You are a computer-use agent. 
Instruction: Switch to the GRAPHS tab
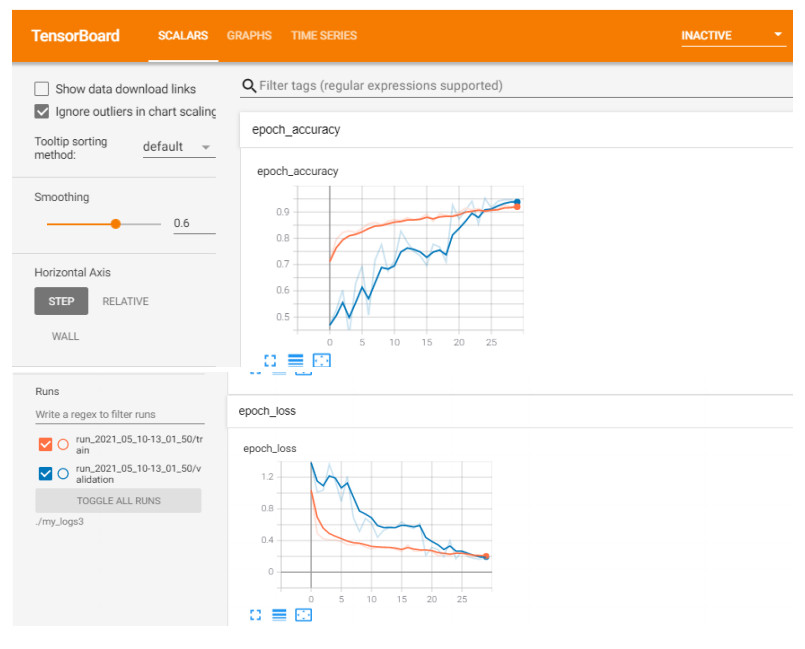click(x=249, y=36)
